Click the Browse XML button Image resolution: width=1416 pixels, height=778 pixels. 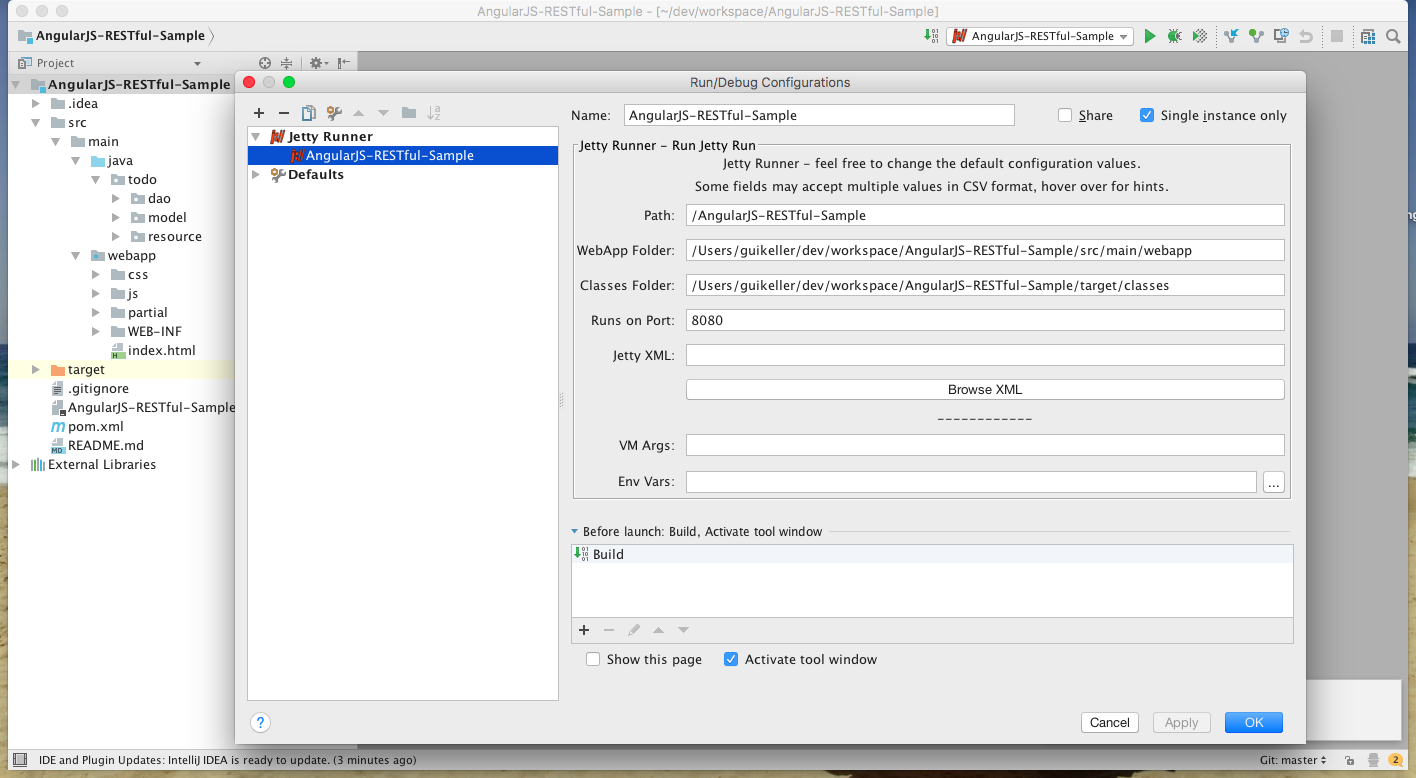985,389
